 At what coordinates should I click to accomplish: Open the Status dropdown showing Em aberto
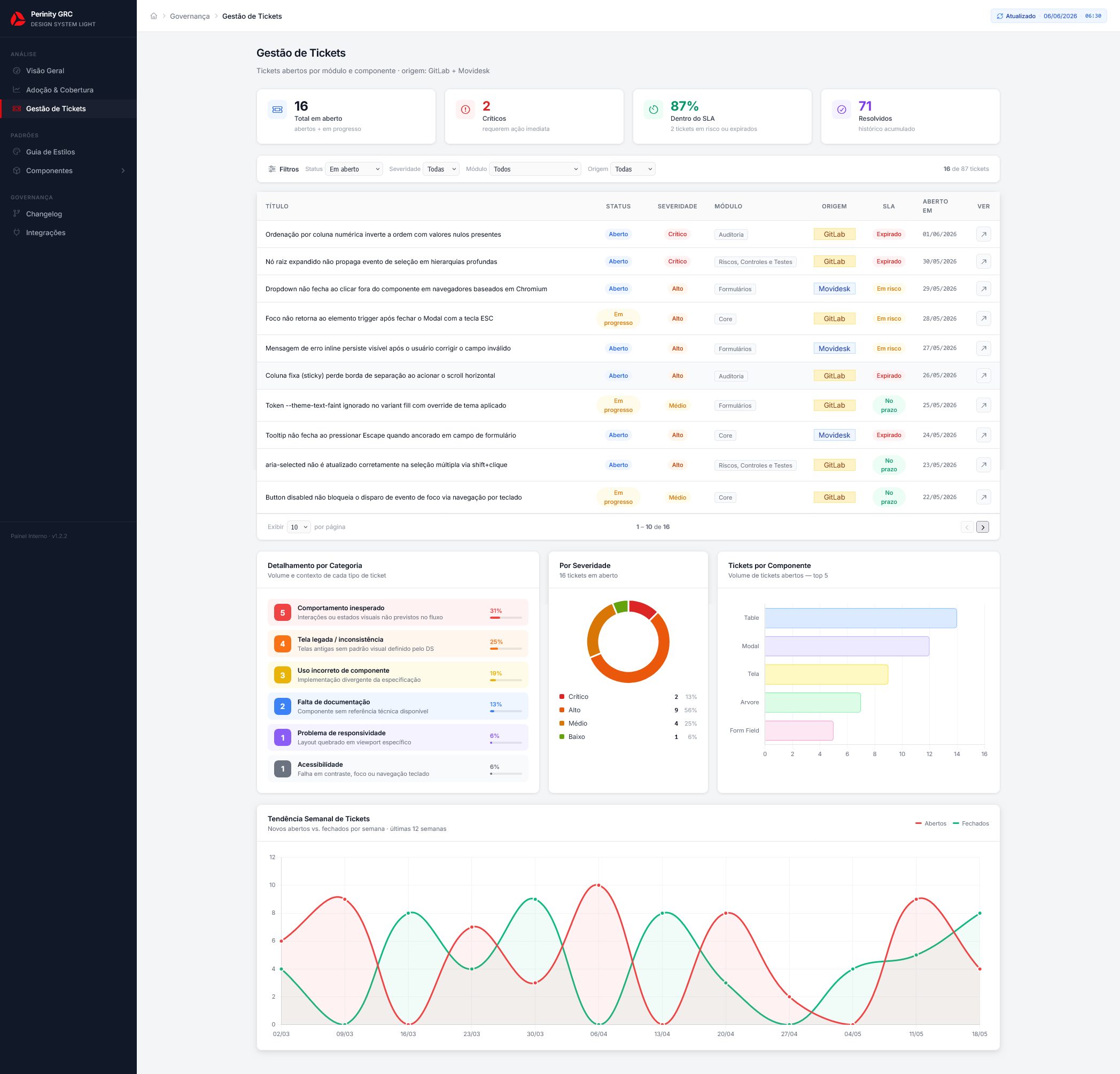[354, 169]
